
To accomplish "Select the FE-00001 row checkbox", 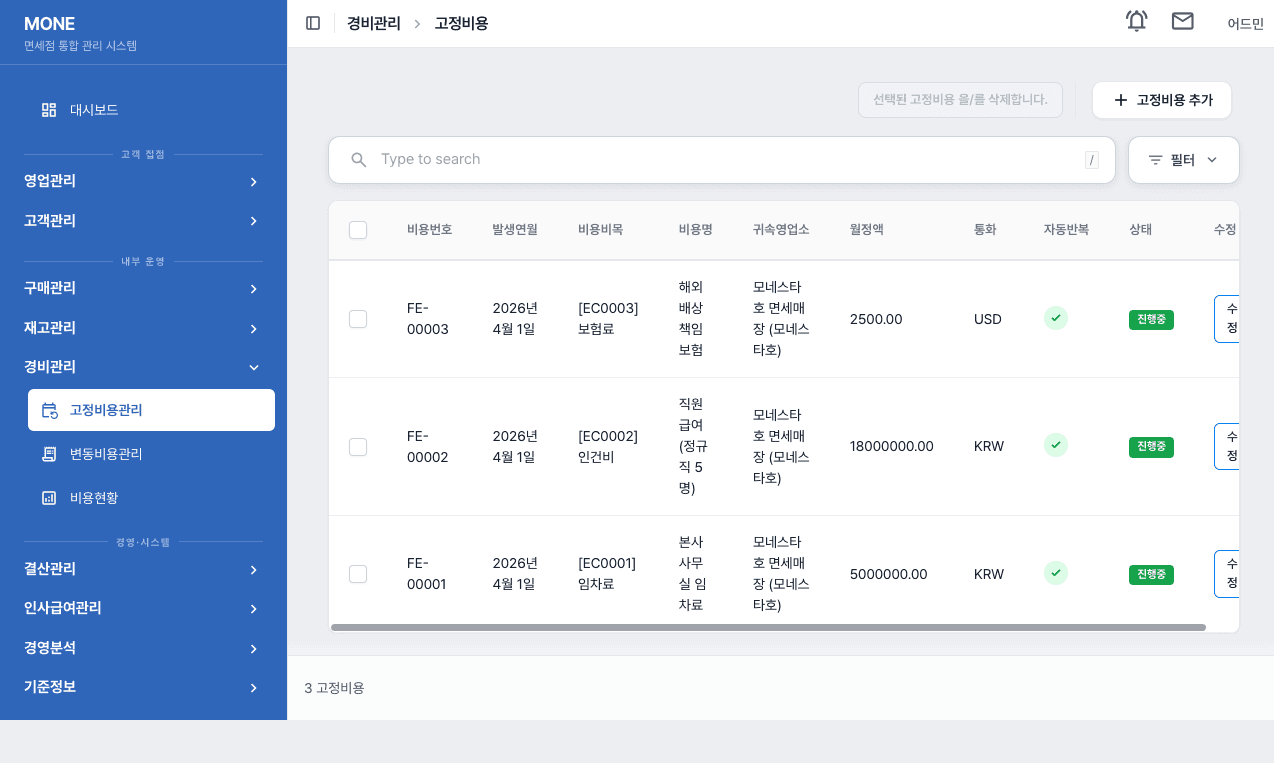I will pyautogui.click(x=358, y=574).
